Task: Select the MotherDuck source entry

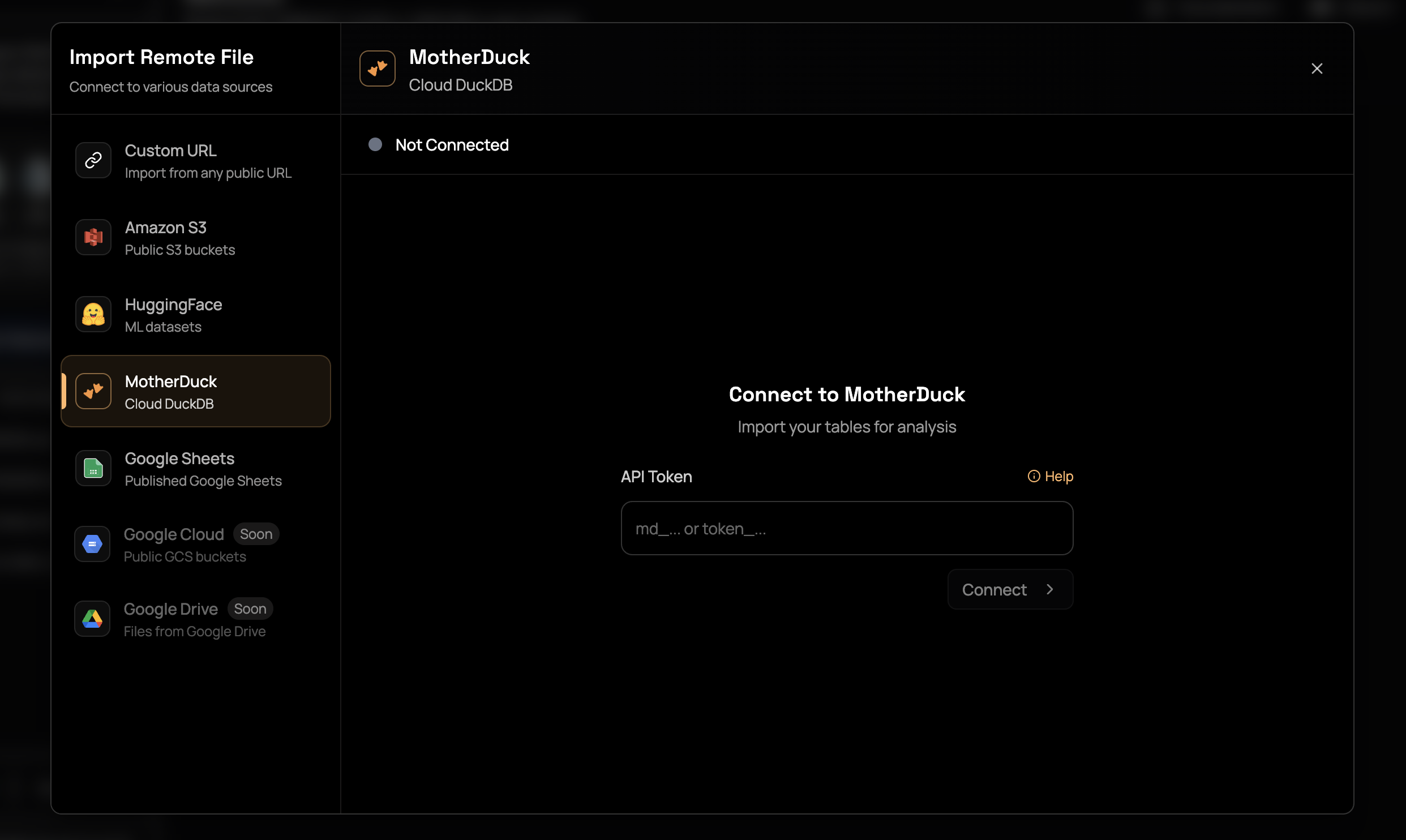Action: [195, 391]
